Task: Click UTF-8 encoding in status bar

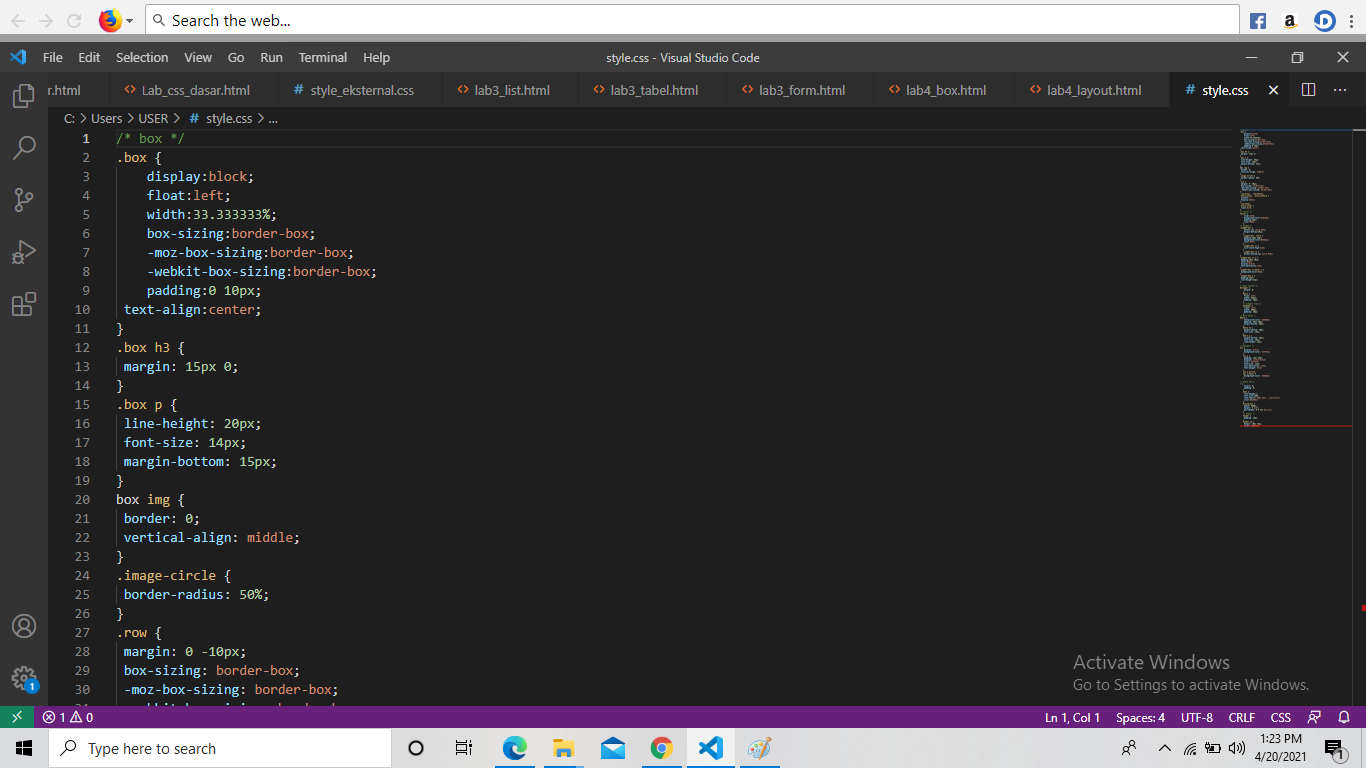Action: pyautogui.click(x=1196, y=717)
